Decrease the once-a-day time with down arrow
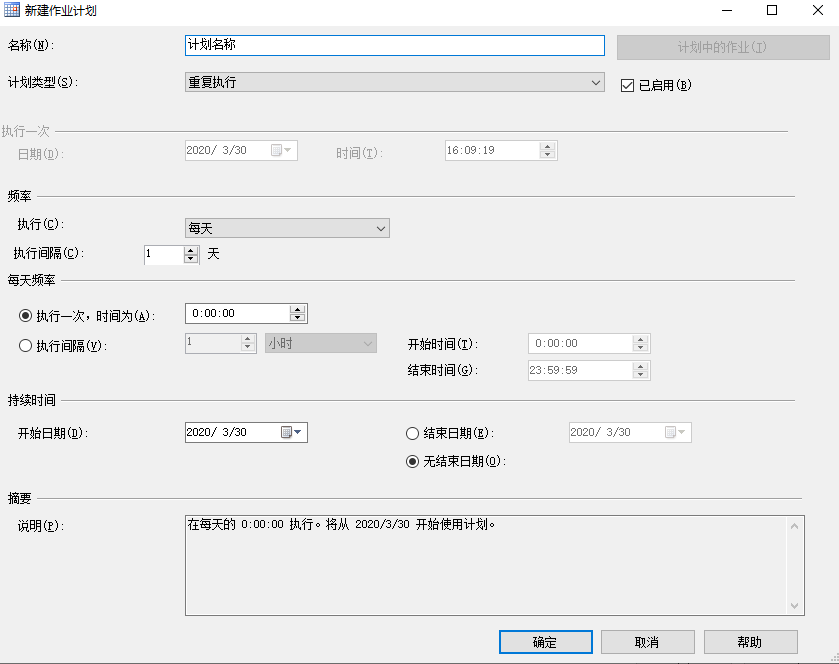This screenshot has height=664, width=839. point(298,318)
